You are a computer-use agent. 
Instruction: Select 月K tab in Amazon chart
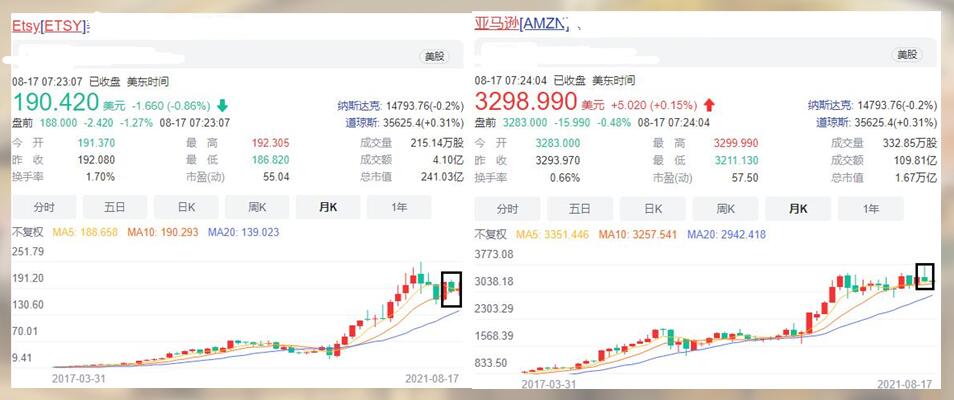(798, 209)
